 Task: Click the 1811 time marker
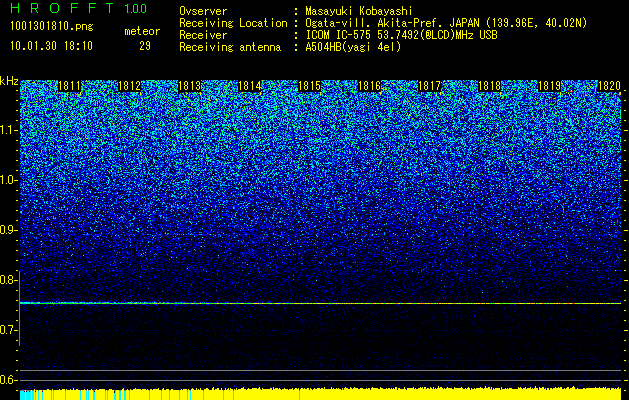coord(70,86)
